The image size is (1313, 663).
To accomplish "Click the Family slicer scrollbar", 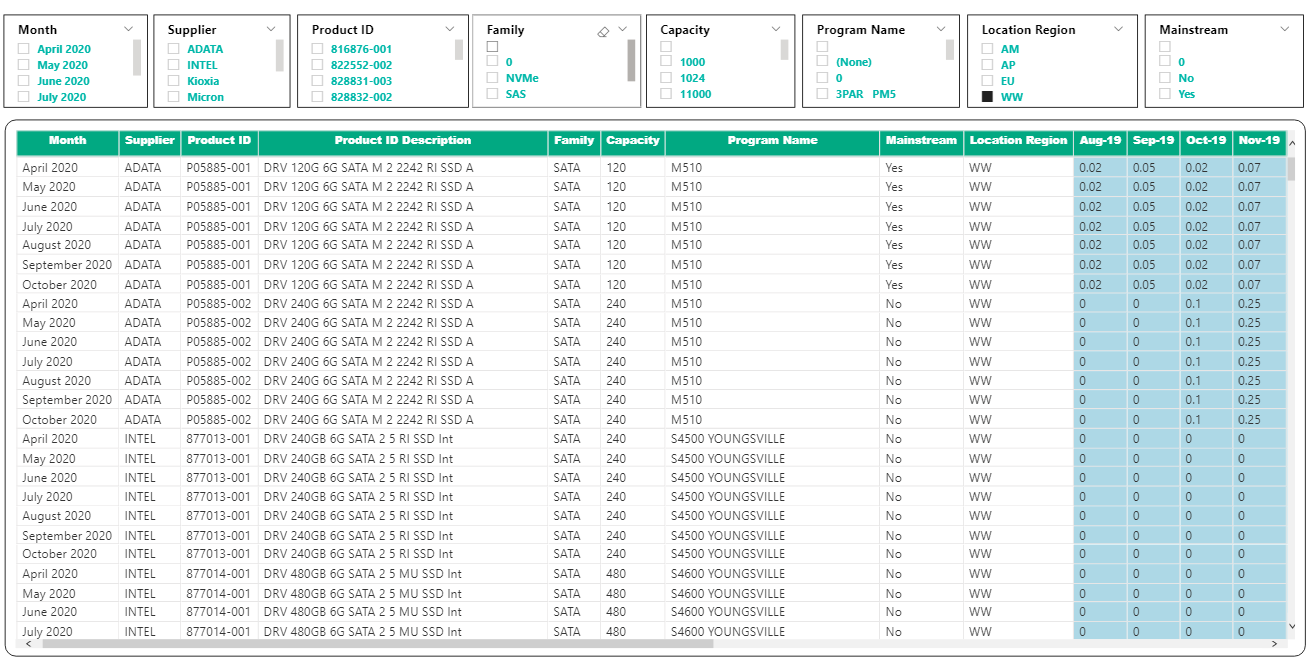I will [631, 60].
